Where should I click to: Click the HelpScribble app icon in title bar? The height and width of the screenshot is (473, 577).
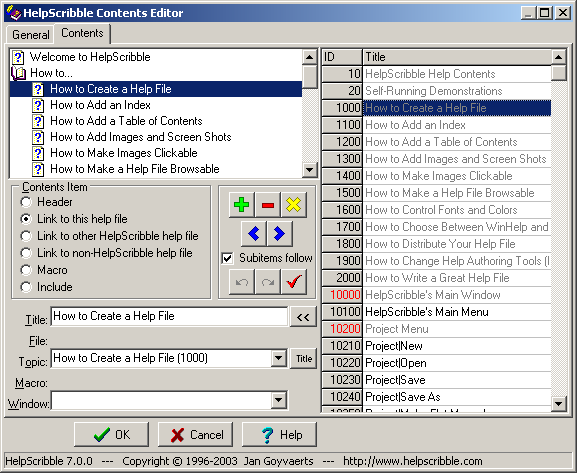pos(14,13)
